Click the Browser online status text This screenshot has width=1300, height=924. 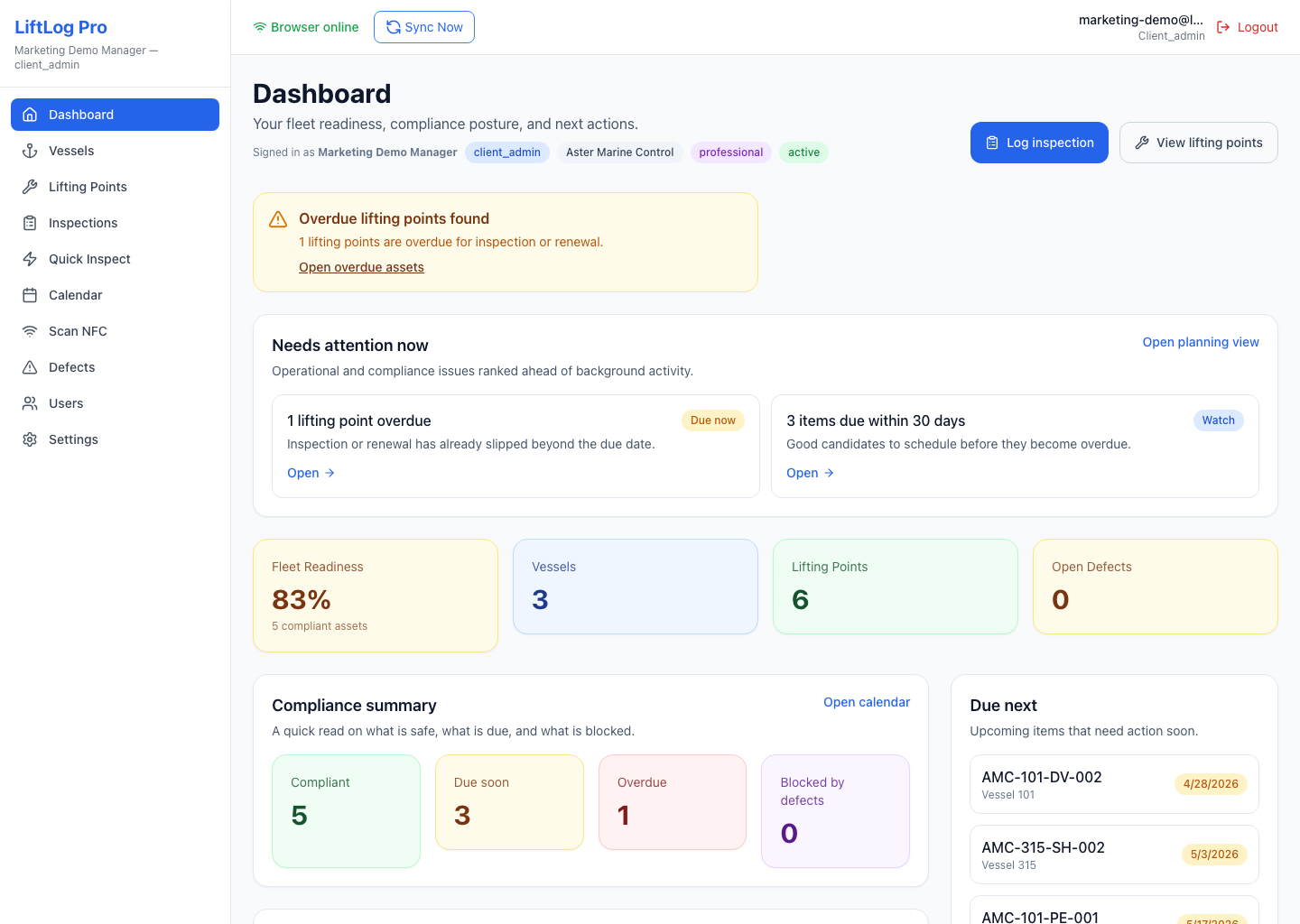tap(315, 27)
